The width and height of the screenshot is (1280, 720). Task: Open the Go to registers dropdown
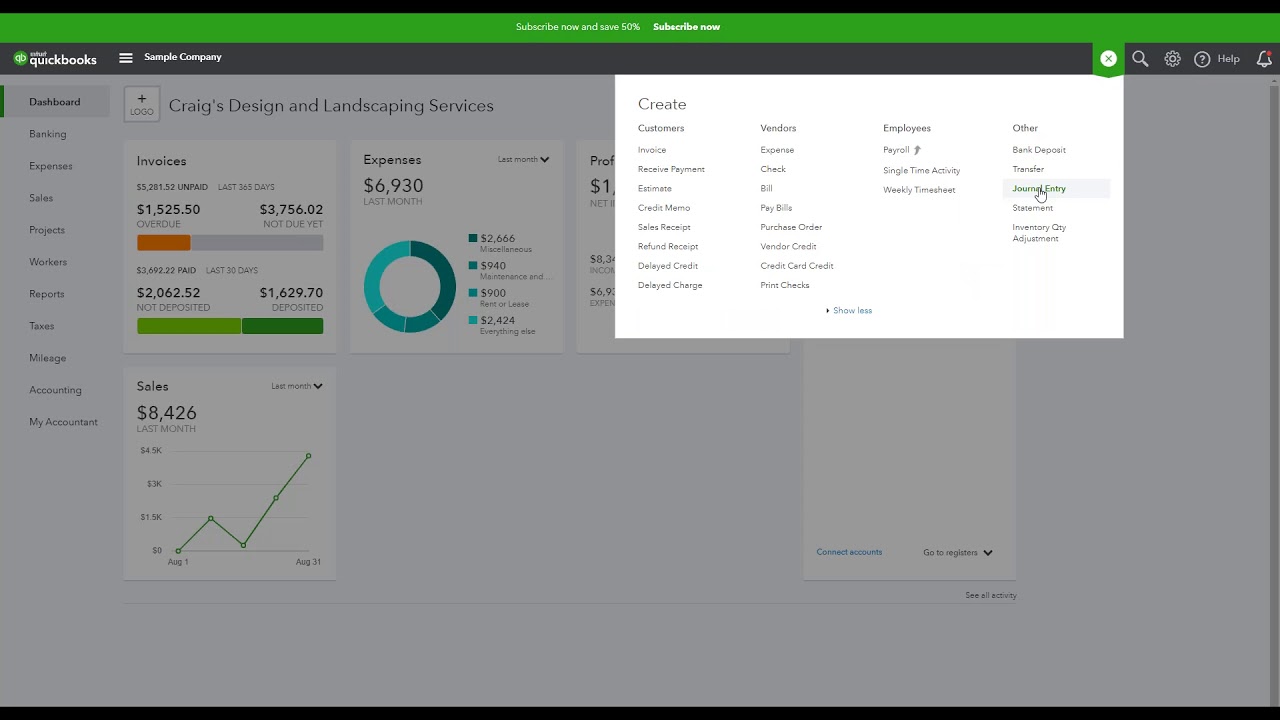[x=958, y=553]
